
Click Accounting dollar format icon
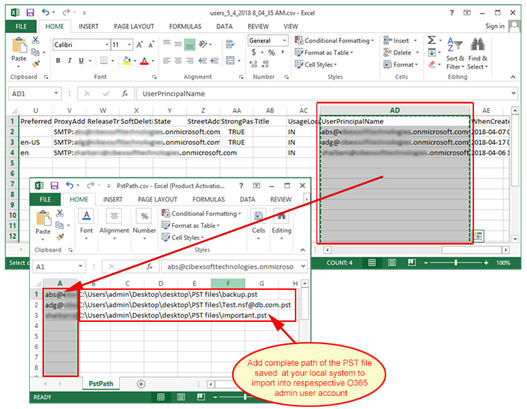click(x=254, y=52)
